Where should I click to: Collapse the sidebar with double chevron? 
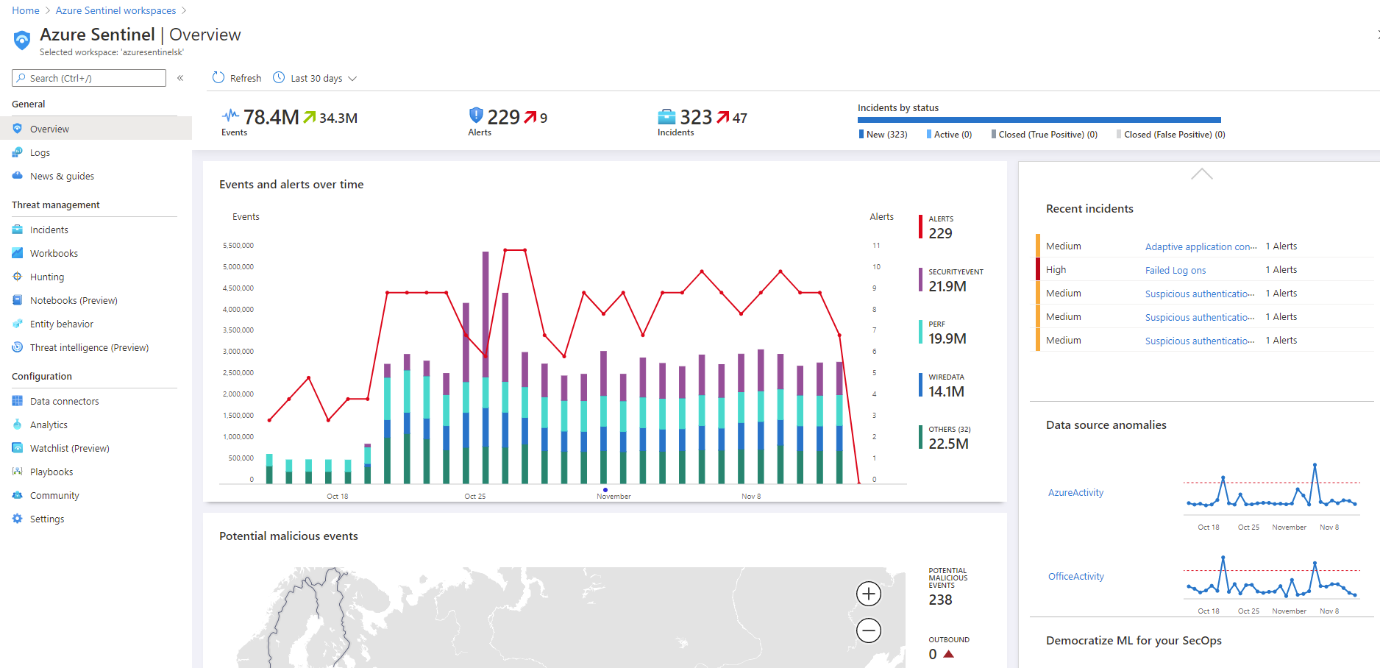click(x=180, y=78)
